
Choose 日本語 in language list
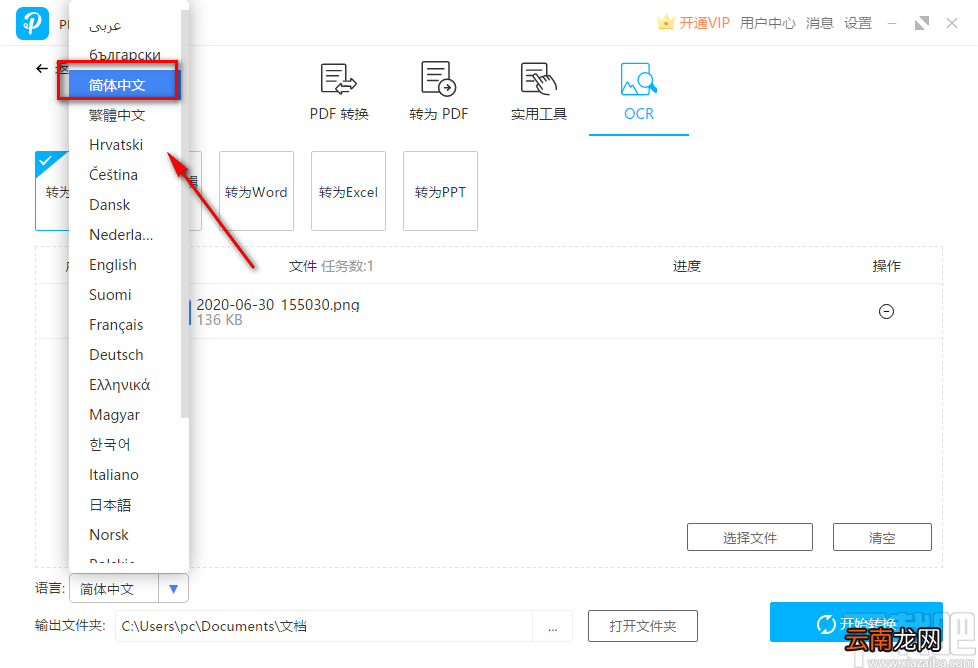pyautogui.click(x=125, y=505)
